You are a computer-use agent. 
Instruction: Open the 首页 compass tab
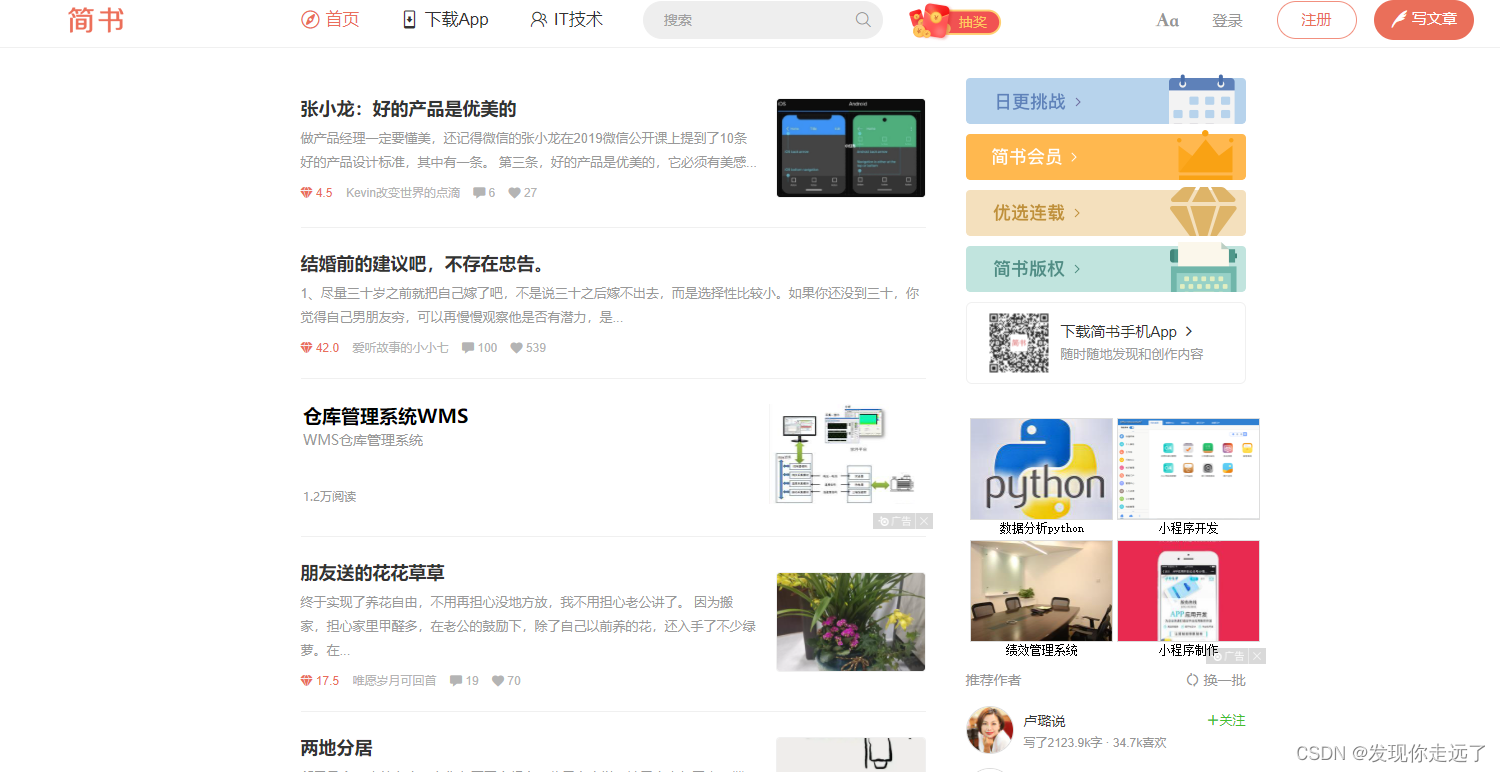330,19
